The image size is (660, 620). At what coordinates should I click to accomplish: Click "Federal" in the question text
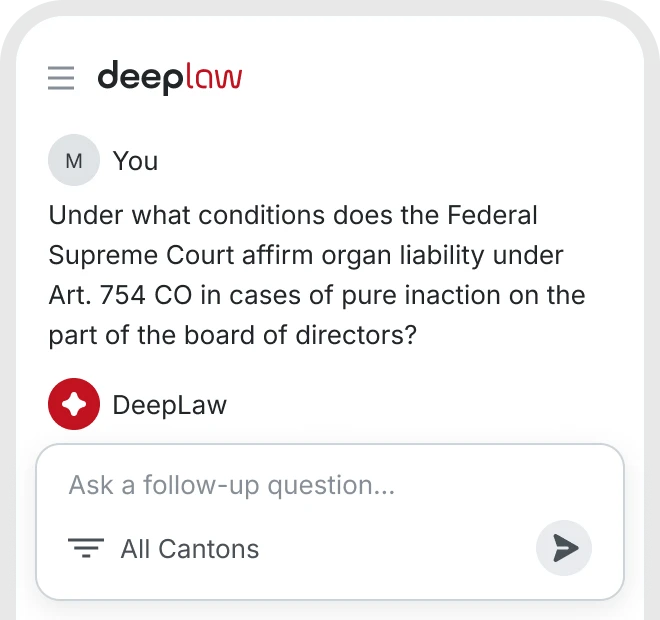point(492,215)
